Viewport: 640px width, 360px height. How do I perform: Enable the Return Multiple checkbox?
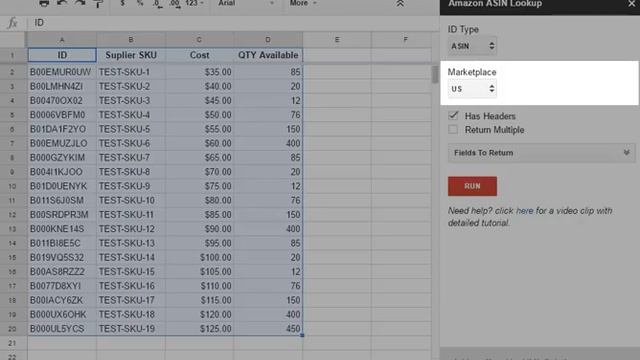click(453, 130)
